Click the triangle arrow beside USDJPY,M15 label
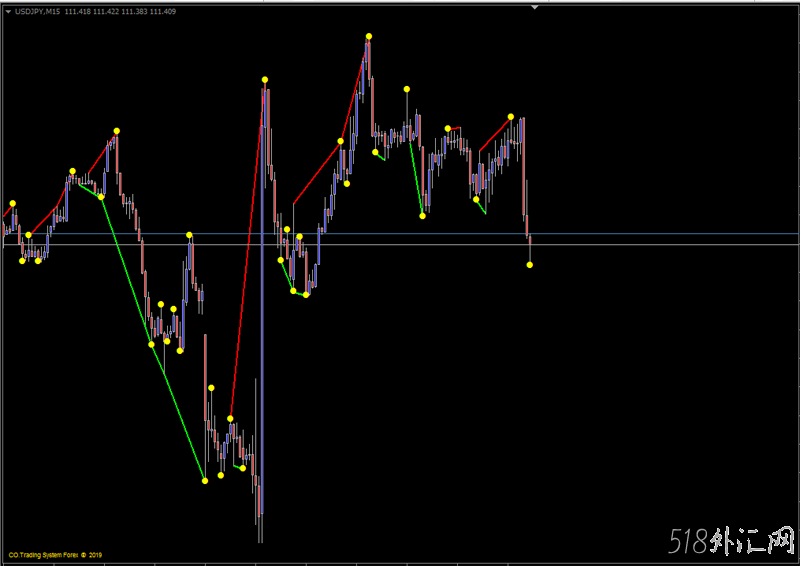 point(8,11)
